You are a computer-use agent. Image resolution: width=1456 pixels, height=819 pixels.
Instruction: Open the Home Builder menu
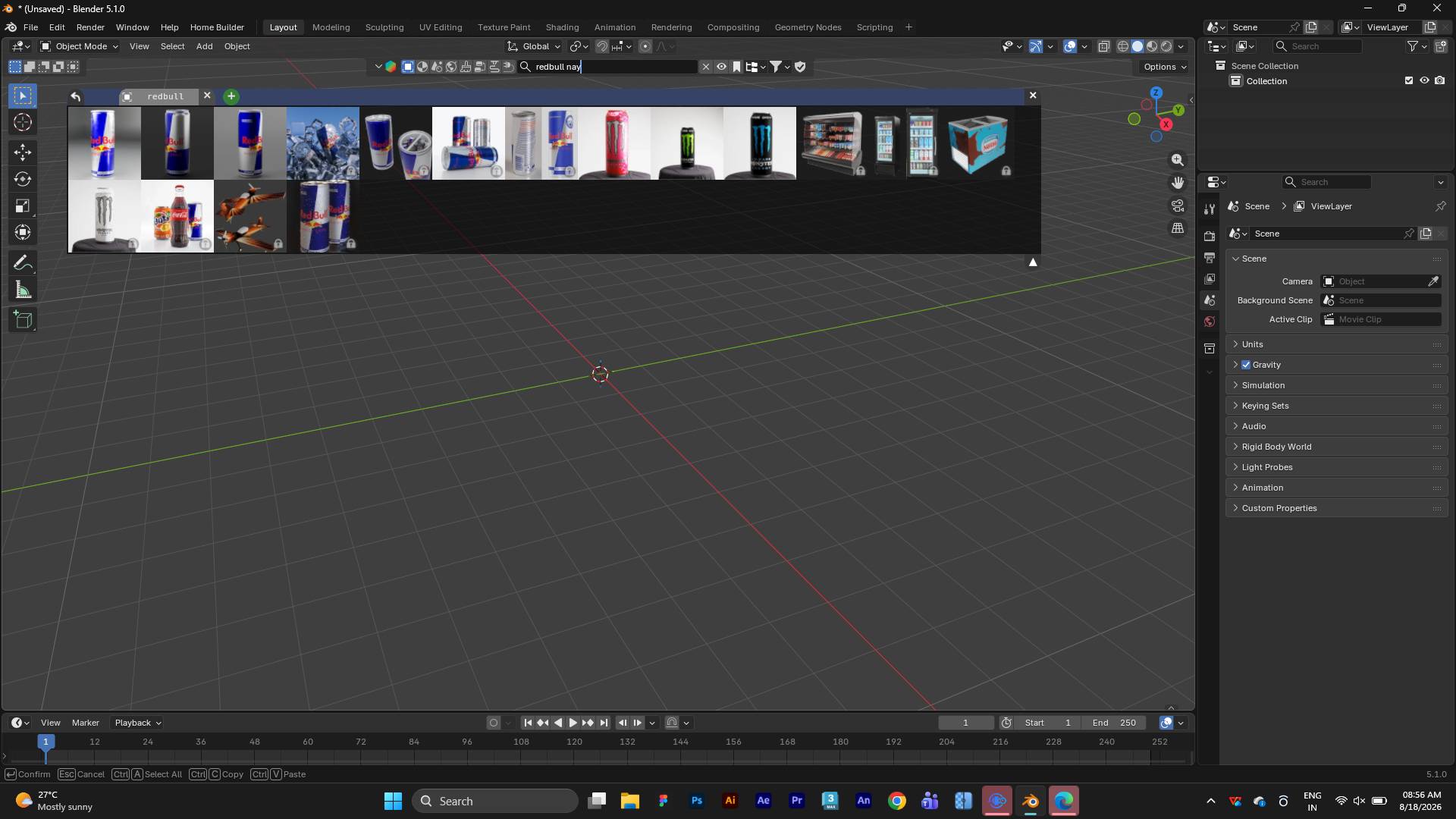click(217, 27)
